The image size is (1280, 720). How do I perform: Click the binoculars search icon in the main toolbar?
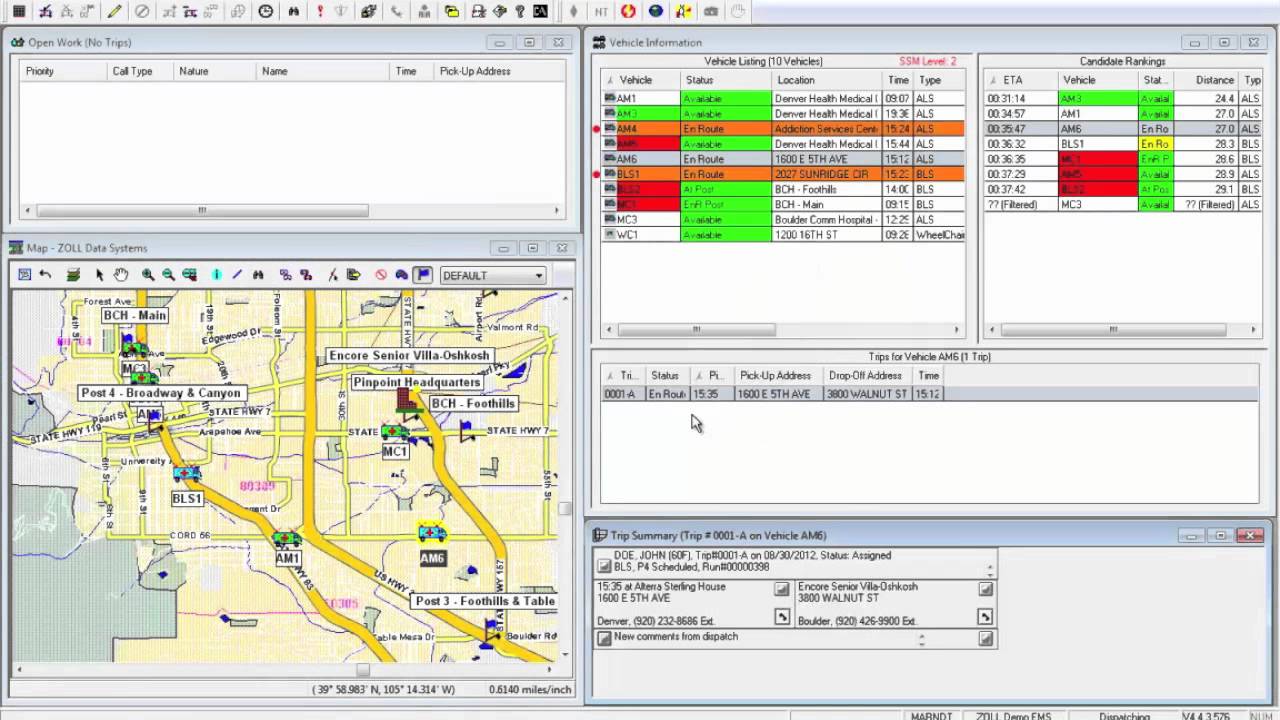click(293, 11)
